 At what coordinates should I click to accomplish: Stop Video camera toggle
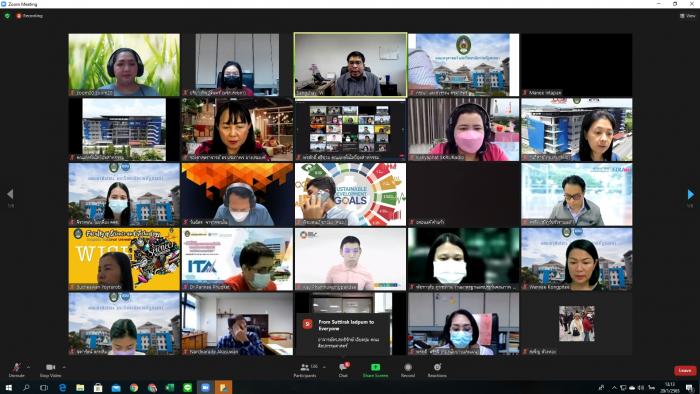point(50,369)
